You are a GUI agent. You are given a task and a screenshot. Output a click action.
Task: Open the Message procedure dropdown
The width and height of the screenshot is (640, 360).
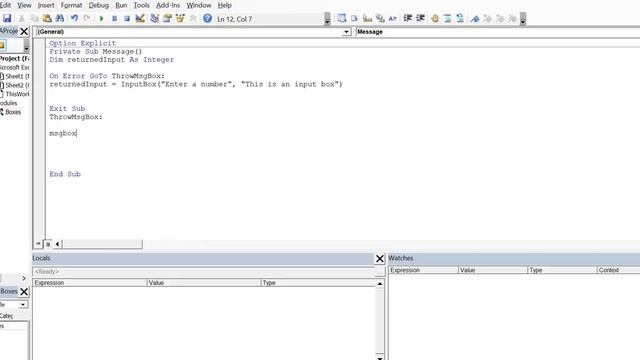[498, 32]
